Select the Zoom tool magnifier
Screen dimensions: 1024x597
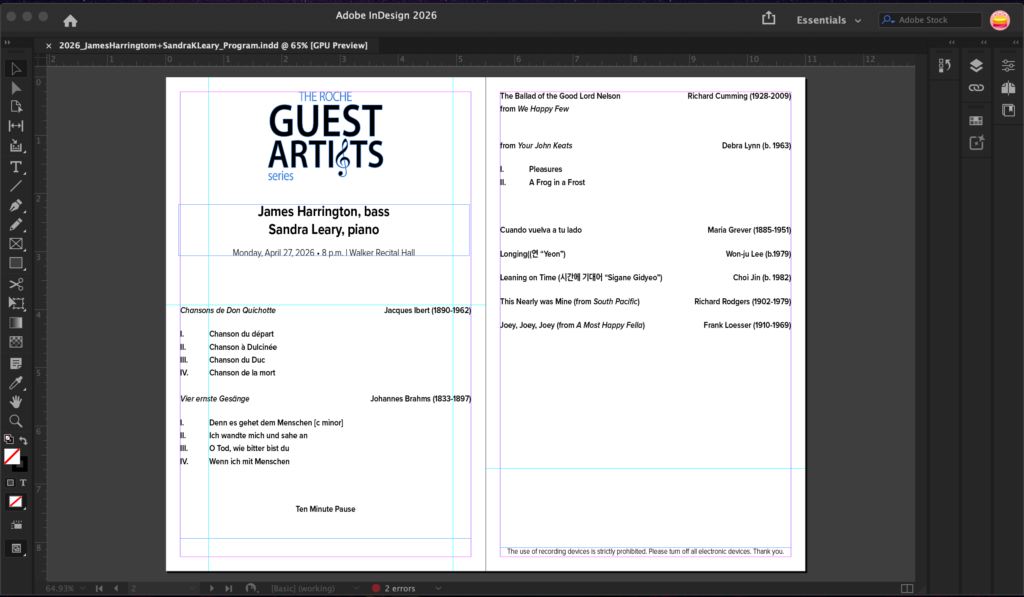point(16,421)
